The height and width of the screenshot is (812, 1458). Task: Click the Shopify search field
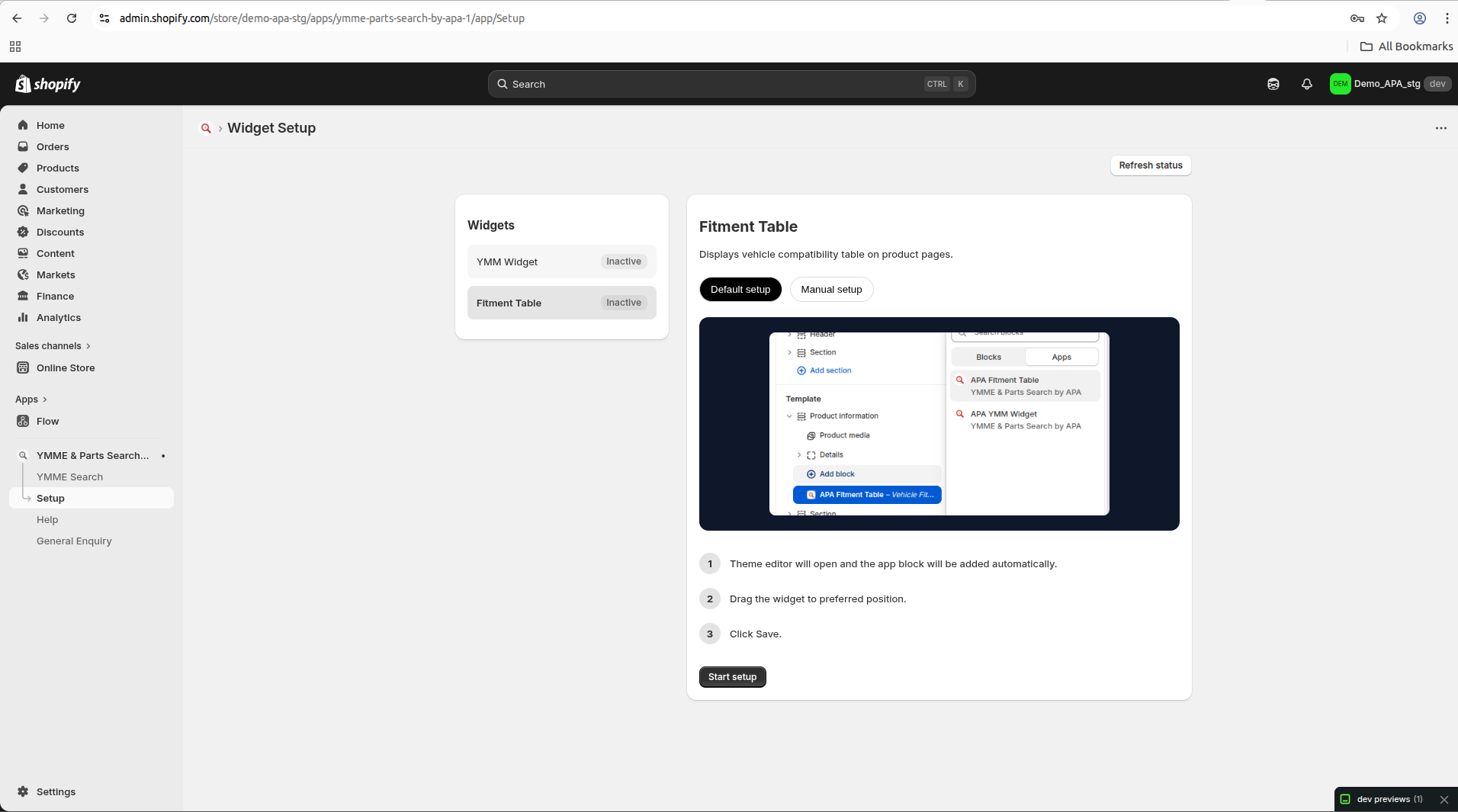[x=731, y=84]
